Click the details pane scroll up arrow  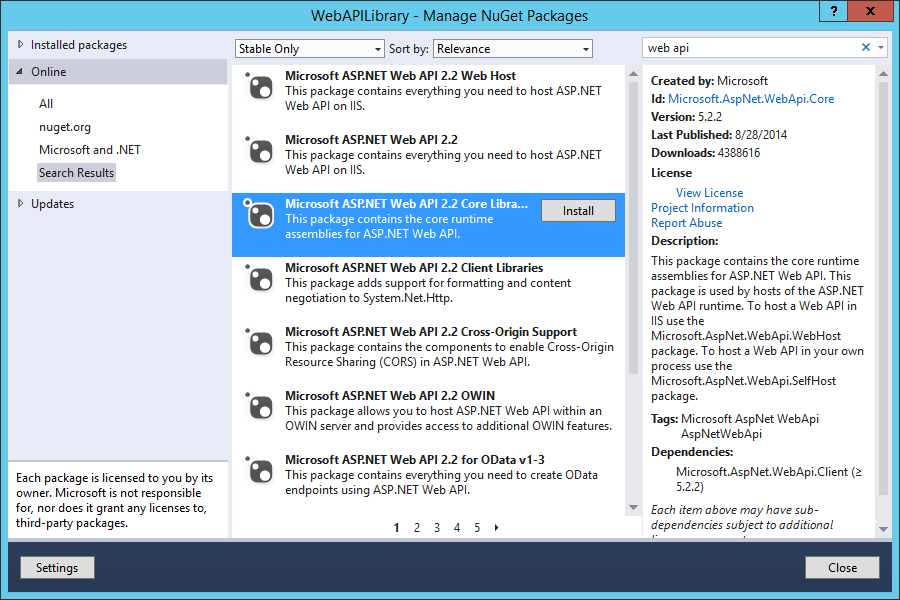click(x=884, y=73)
